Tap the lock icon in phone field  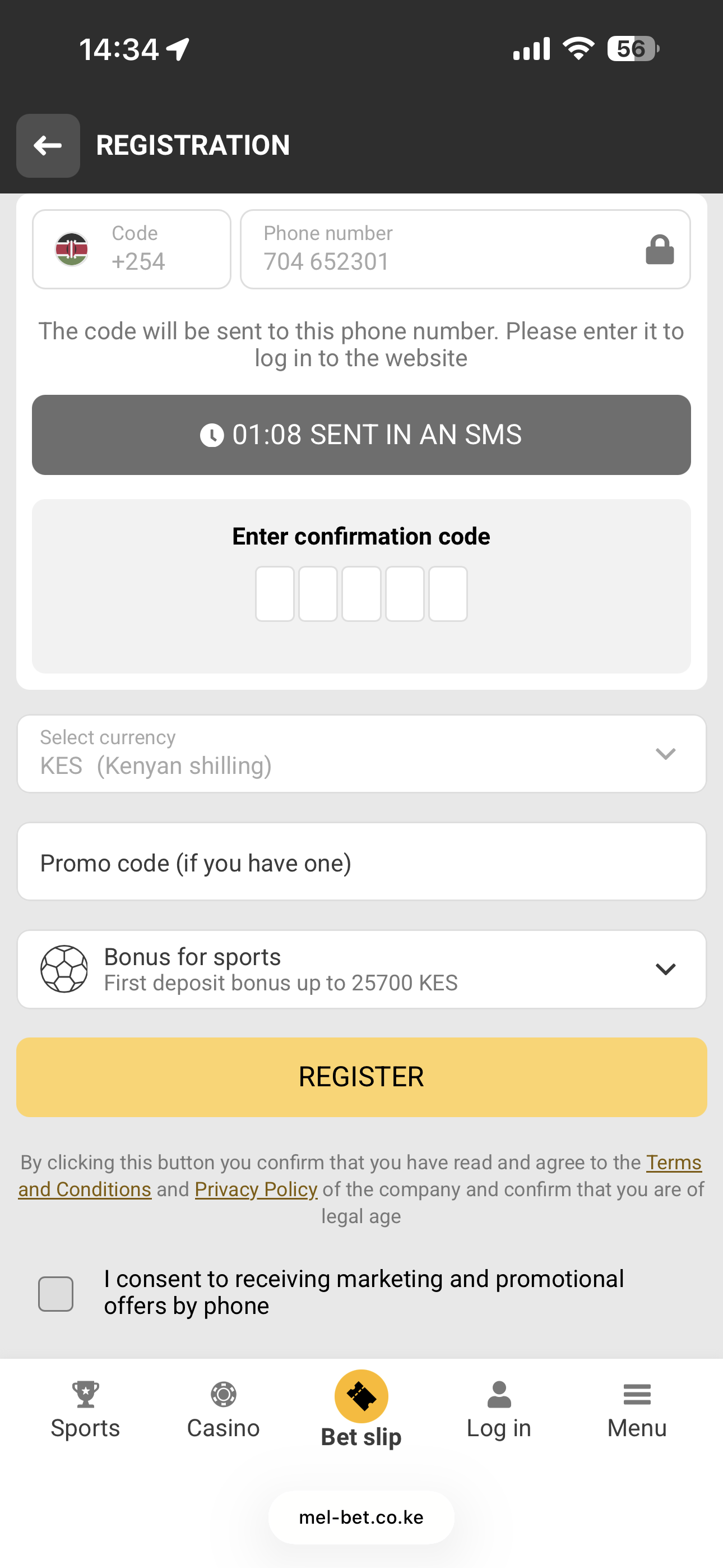click(x=659, y=250)
